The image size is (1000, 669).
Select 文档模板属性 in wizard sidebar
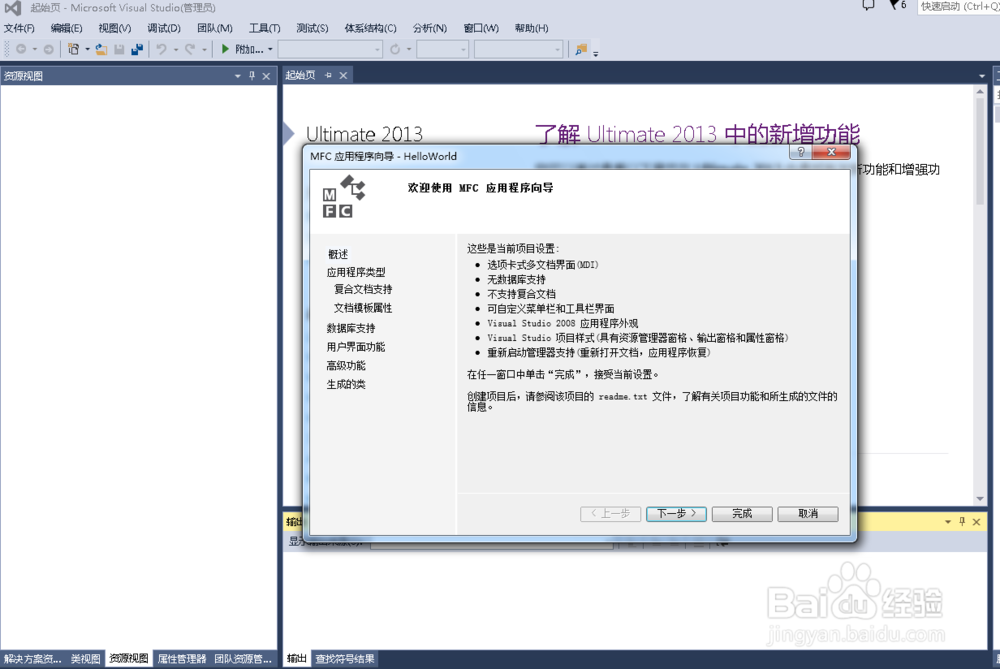point(363,308)
